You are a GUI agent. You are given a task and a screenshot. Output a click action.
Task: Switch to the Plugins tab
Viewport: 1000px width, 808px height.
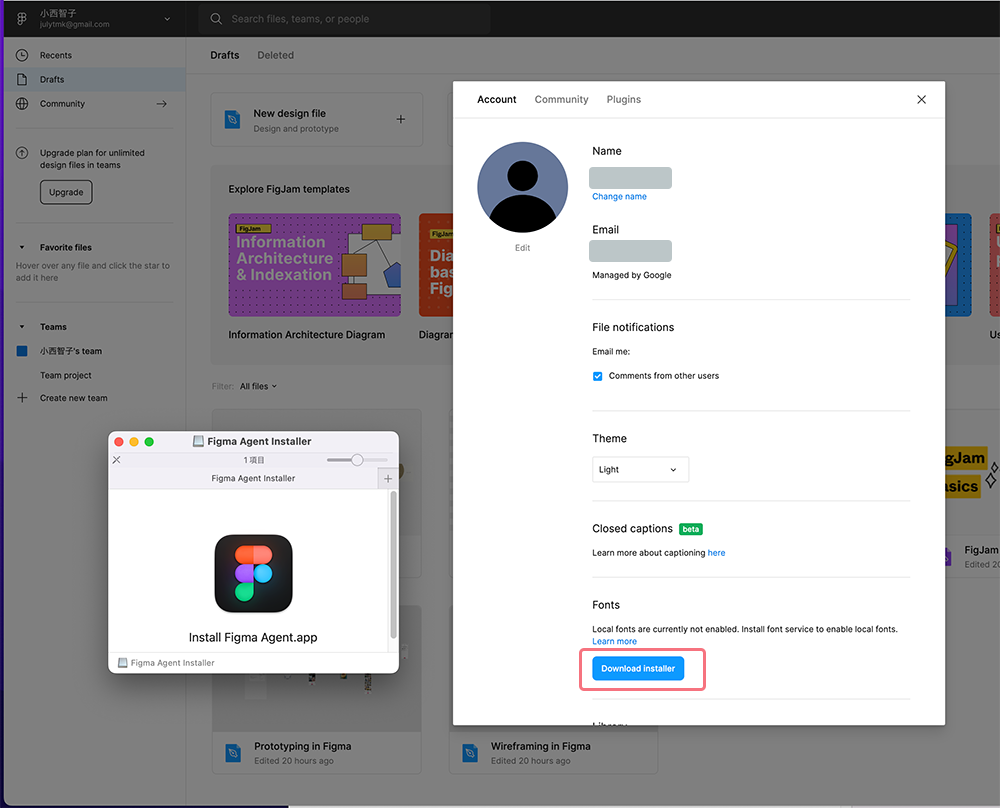click(624, 99)
